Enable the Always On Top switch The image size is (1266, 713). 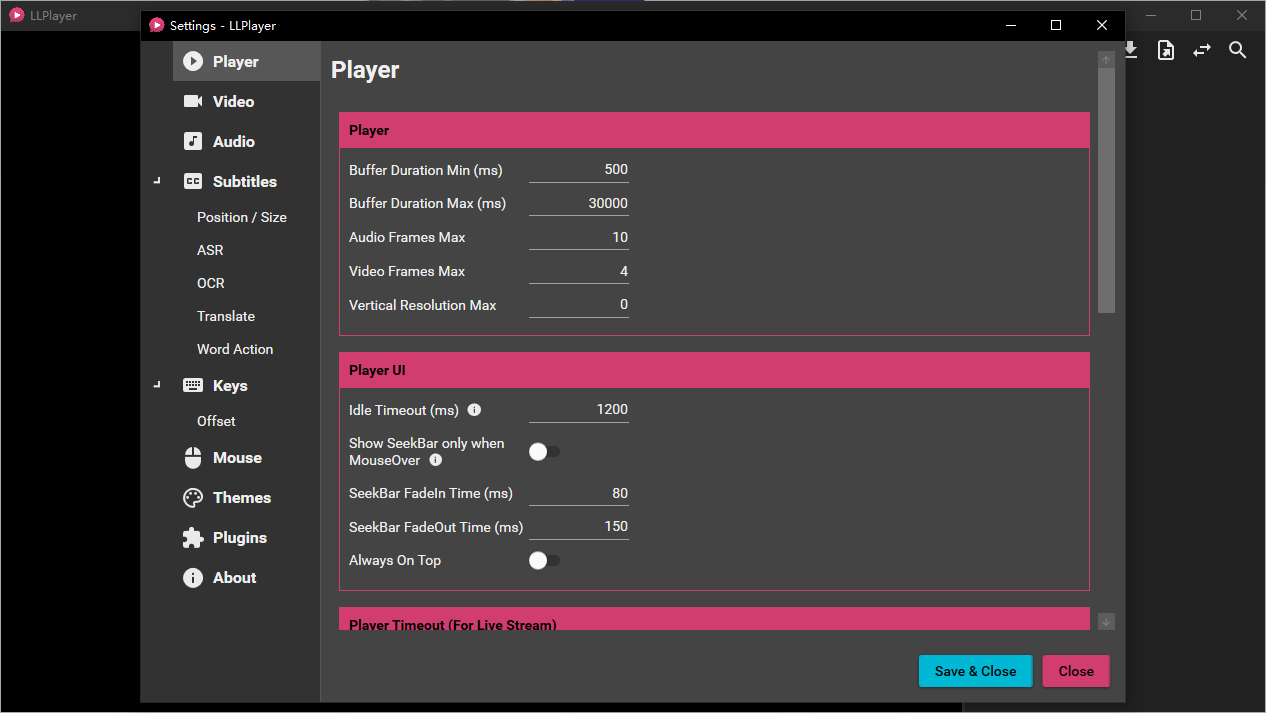click(x=544, y=561)
